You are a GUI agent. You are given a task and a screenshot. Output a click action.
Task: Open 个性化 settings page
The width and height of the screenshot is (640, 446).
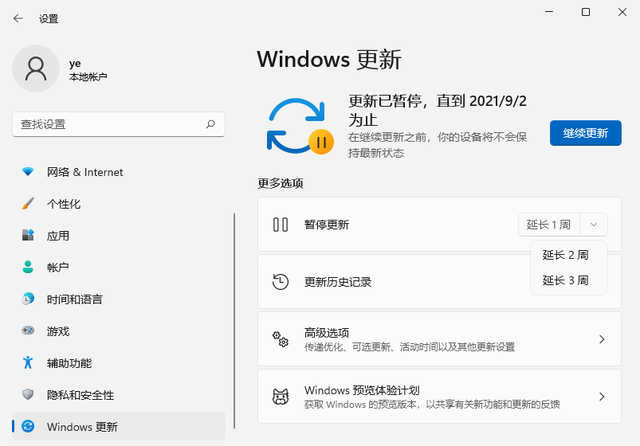(119, 204)
